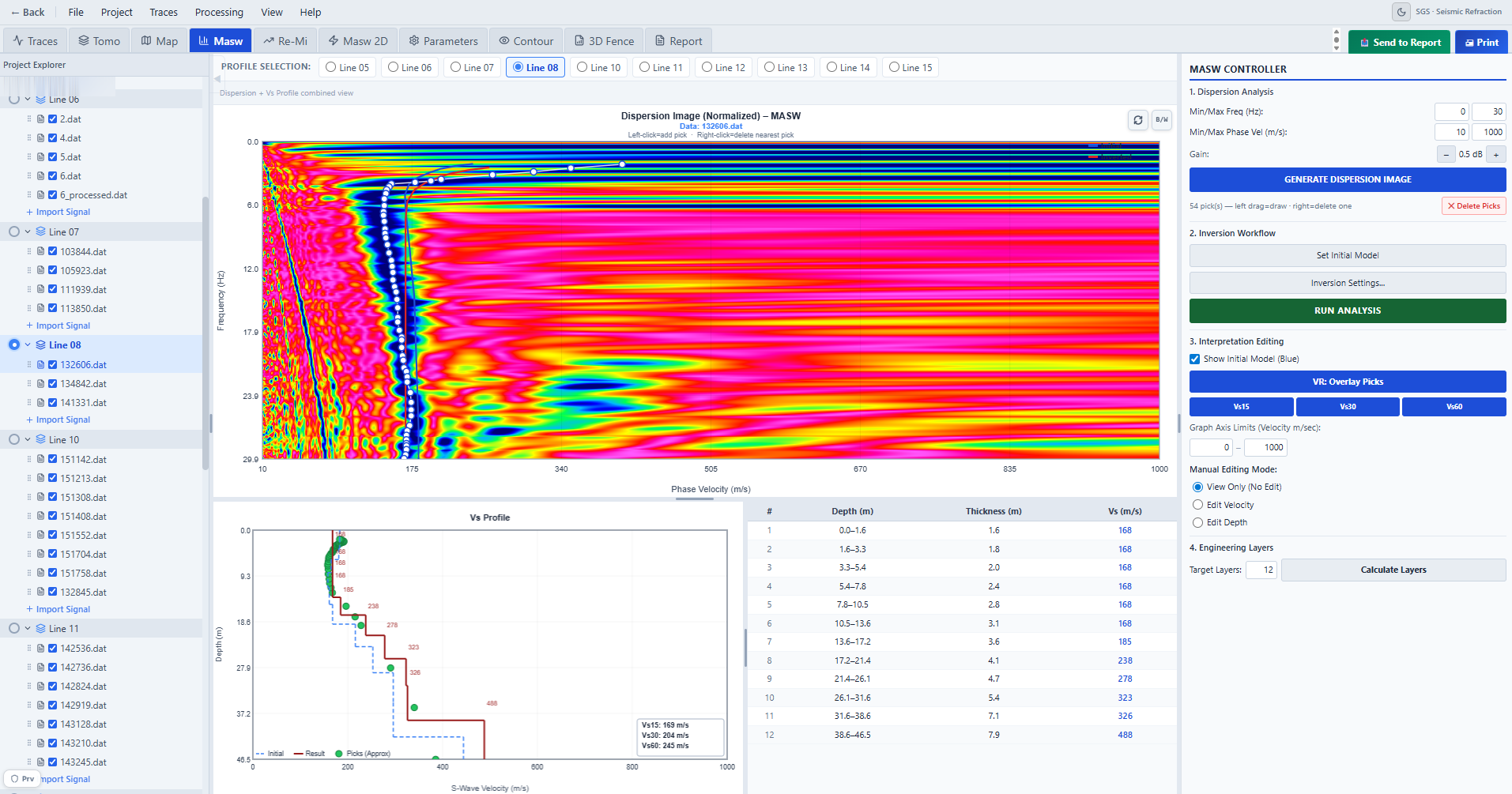The width and height of the screenshot is (1512, 794).
Task: Open the Project menu
Action: tap(117, 13)
